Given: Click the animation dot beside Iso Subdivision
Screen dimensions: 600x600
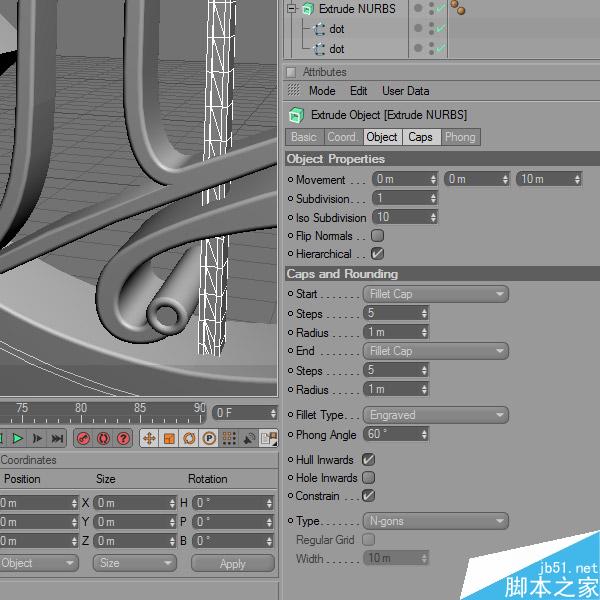Looking at the screenshot, I should (290, 218).
